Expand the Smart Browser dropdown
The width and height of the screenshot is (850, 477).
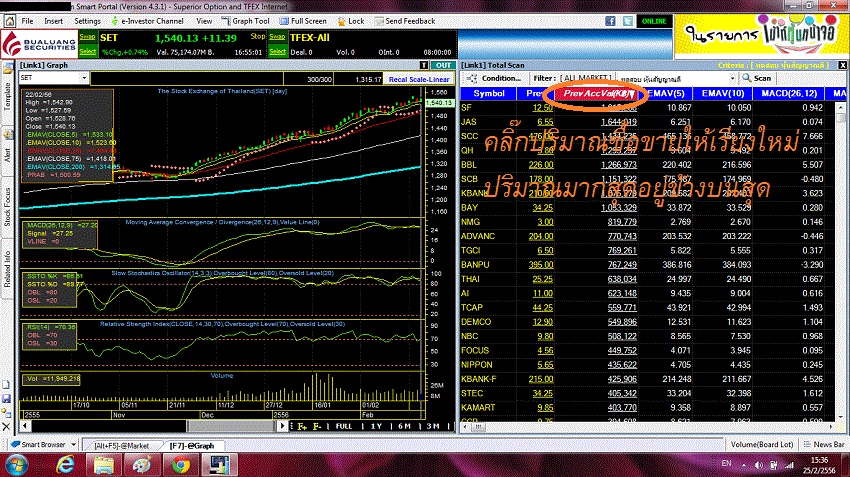pyautogui.click(x=74, y=444)
